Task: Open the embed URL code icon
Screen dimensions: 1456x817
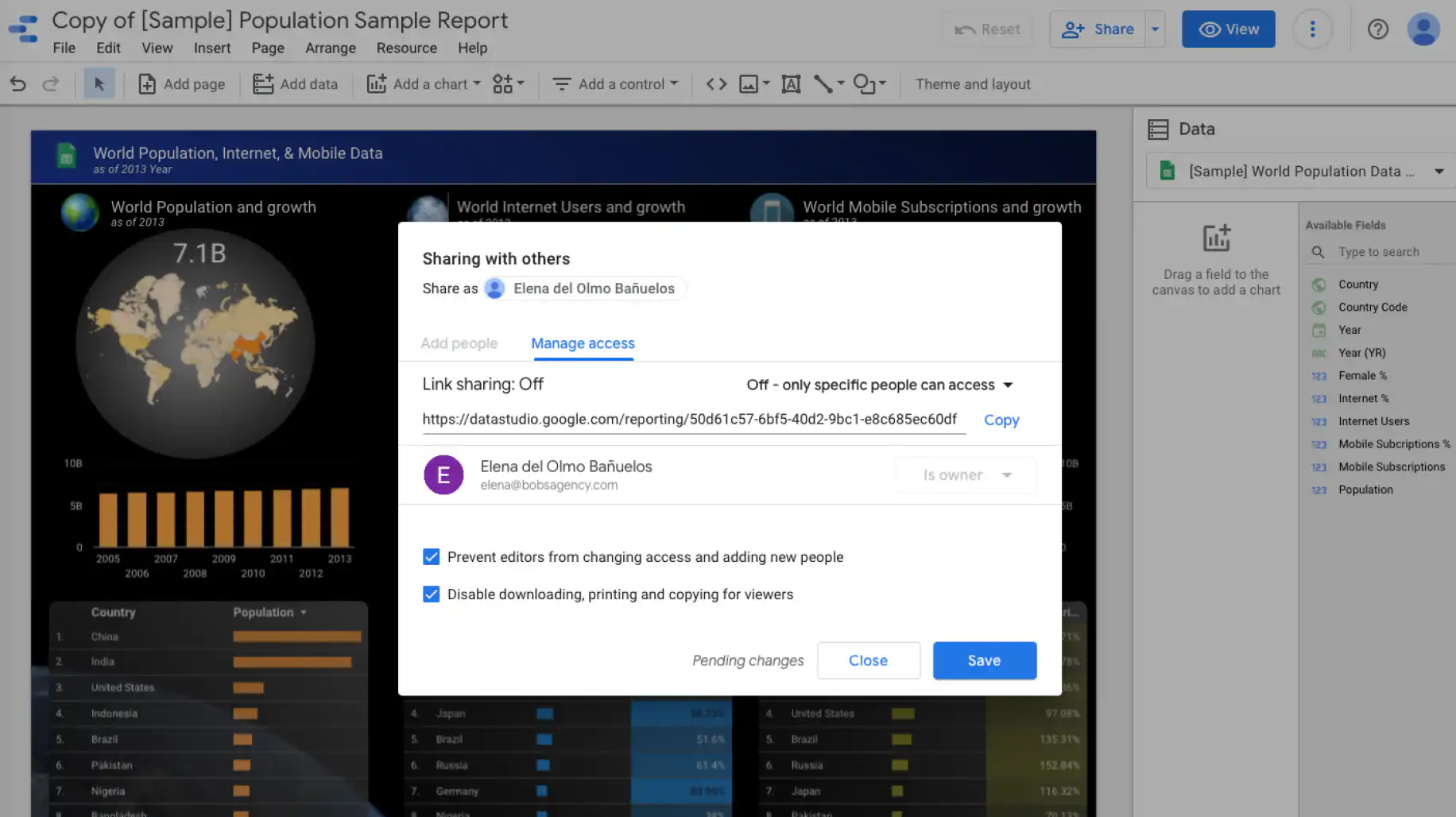Action: click(716, 83)
